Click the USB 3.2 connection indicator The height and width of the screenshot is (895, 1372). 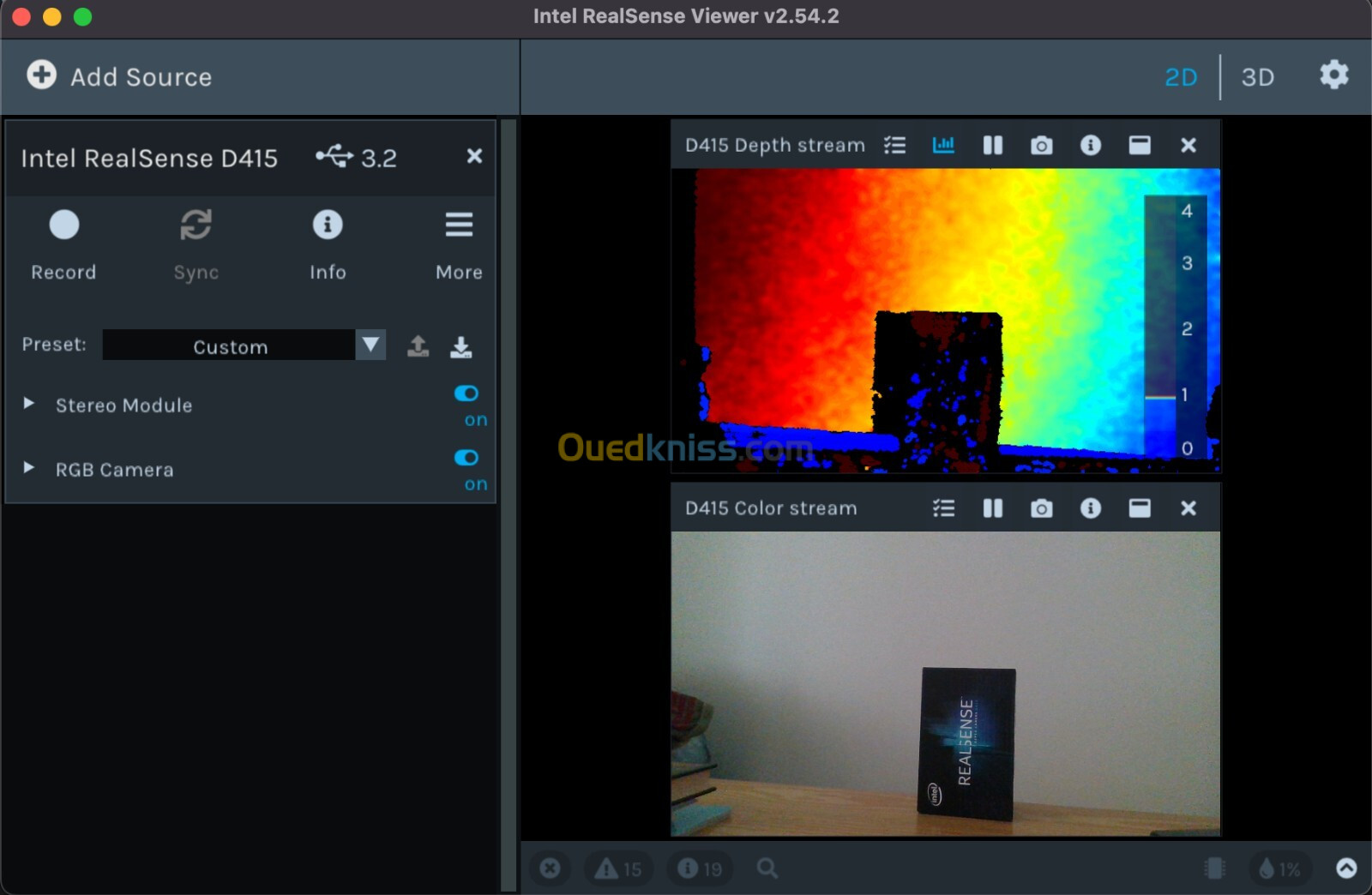pos(355,157)
